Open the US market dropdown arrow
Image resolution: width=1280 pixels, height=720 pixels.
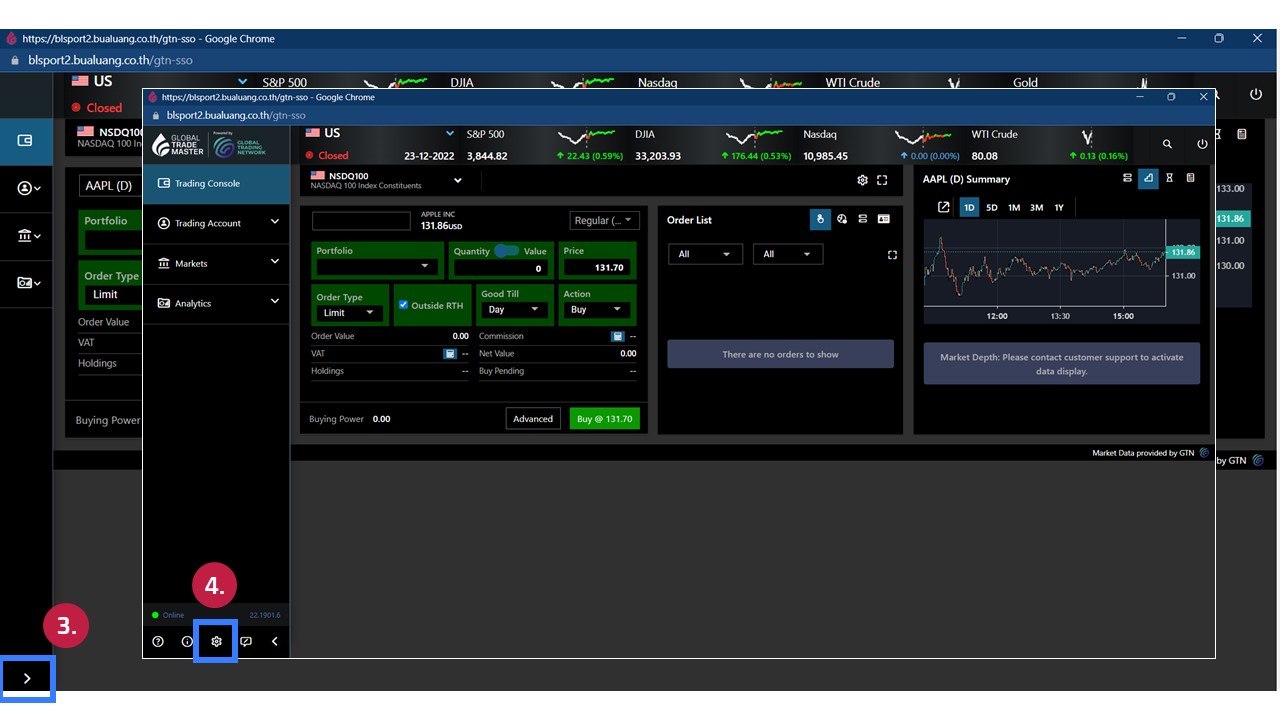coord(450,134)
